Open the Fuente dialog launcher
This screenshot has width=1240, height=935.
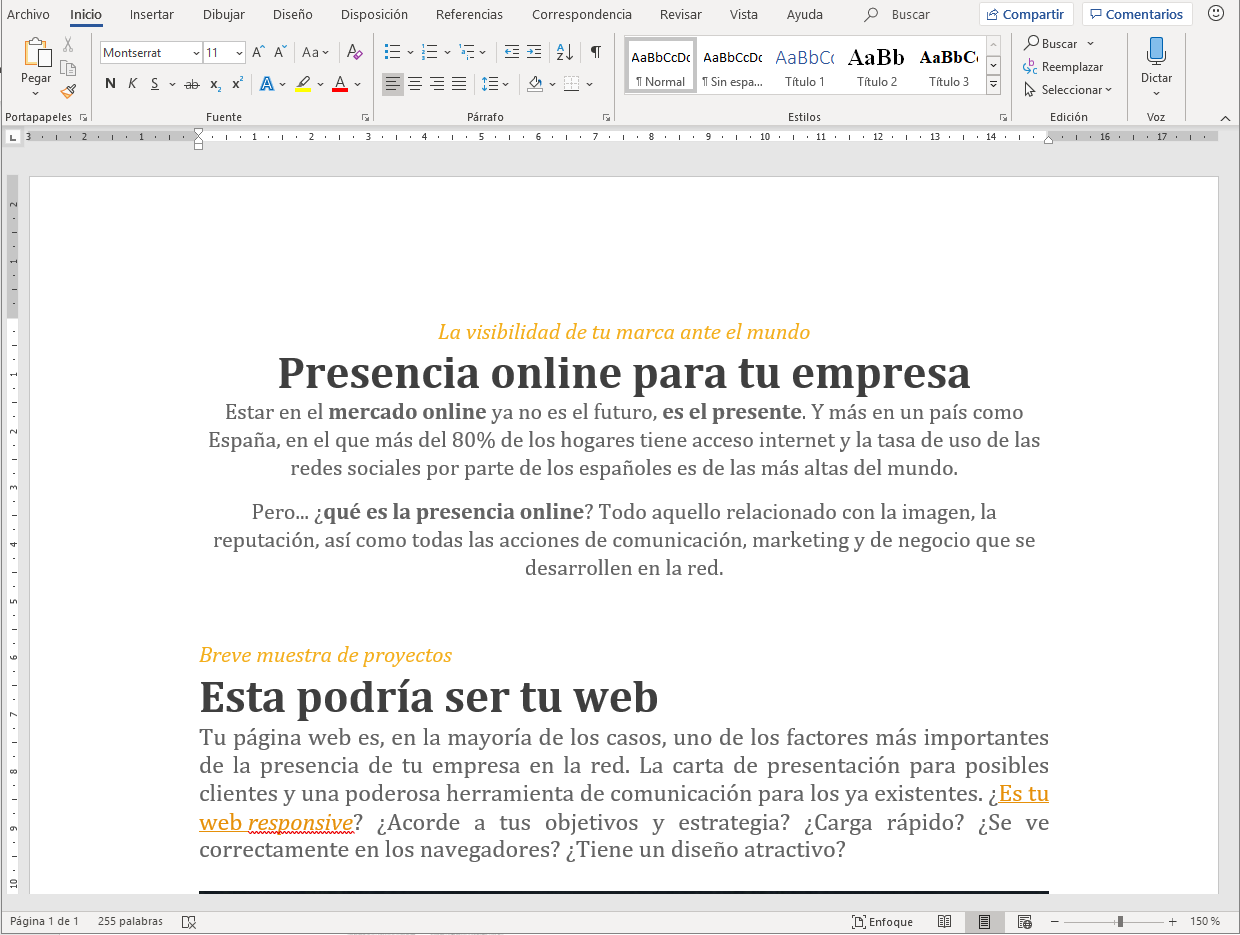(x=365, y=117)
